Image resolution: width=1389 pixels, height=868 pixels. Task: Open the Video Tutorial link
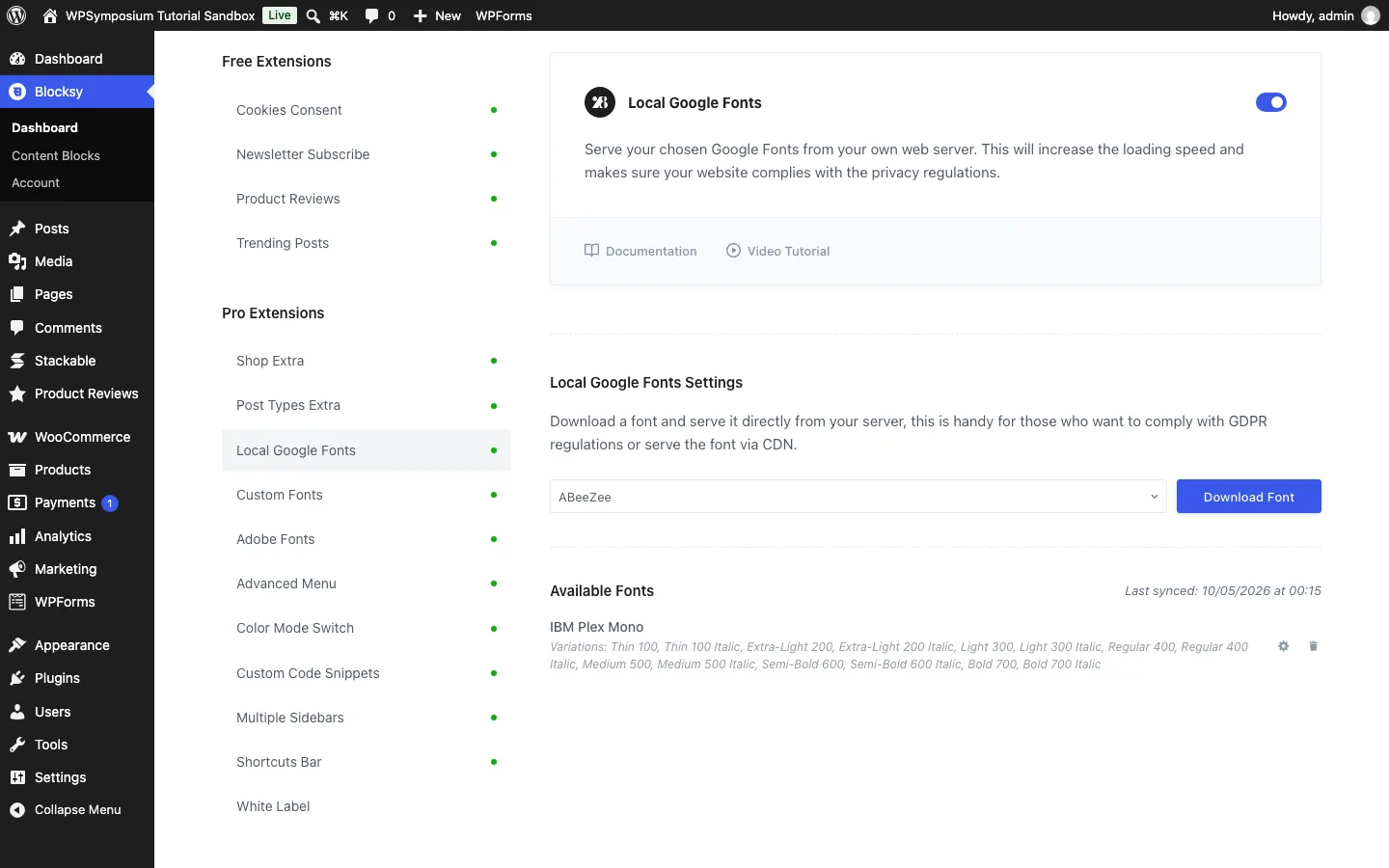(x=778, y=251)
